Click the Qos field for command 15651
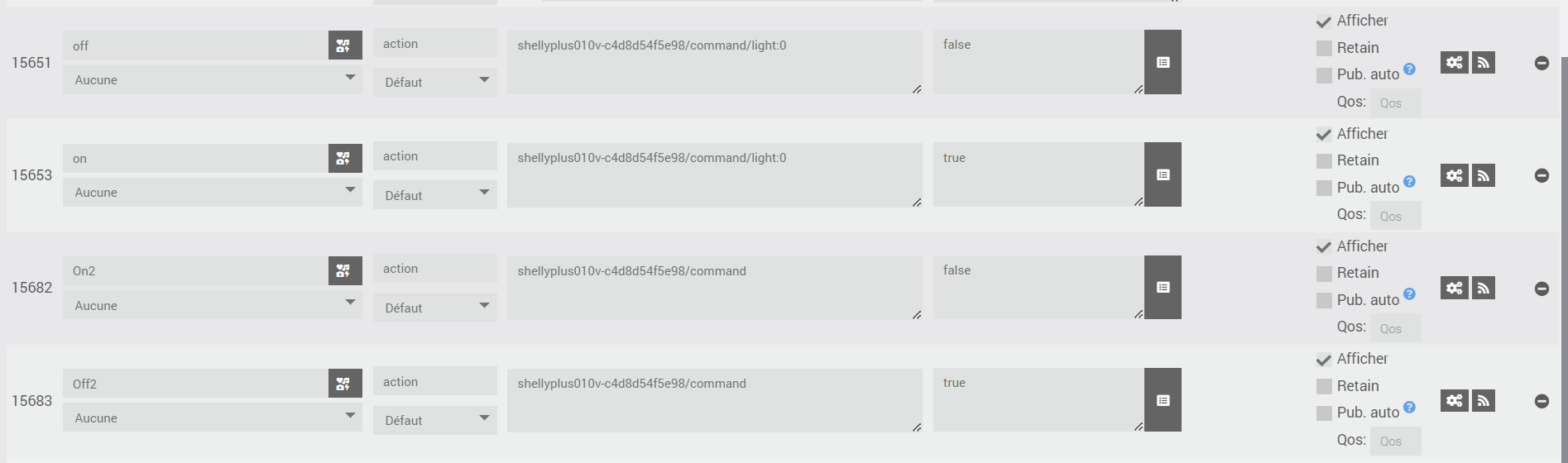 point(1395,103)
